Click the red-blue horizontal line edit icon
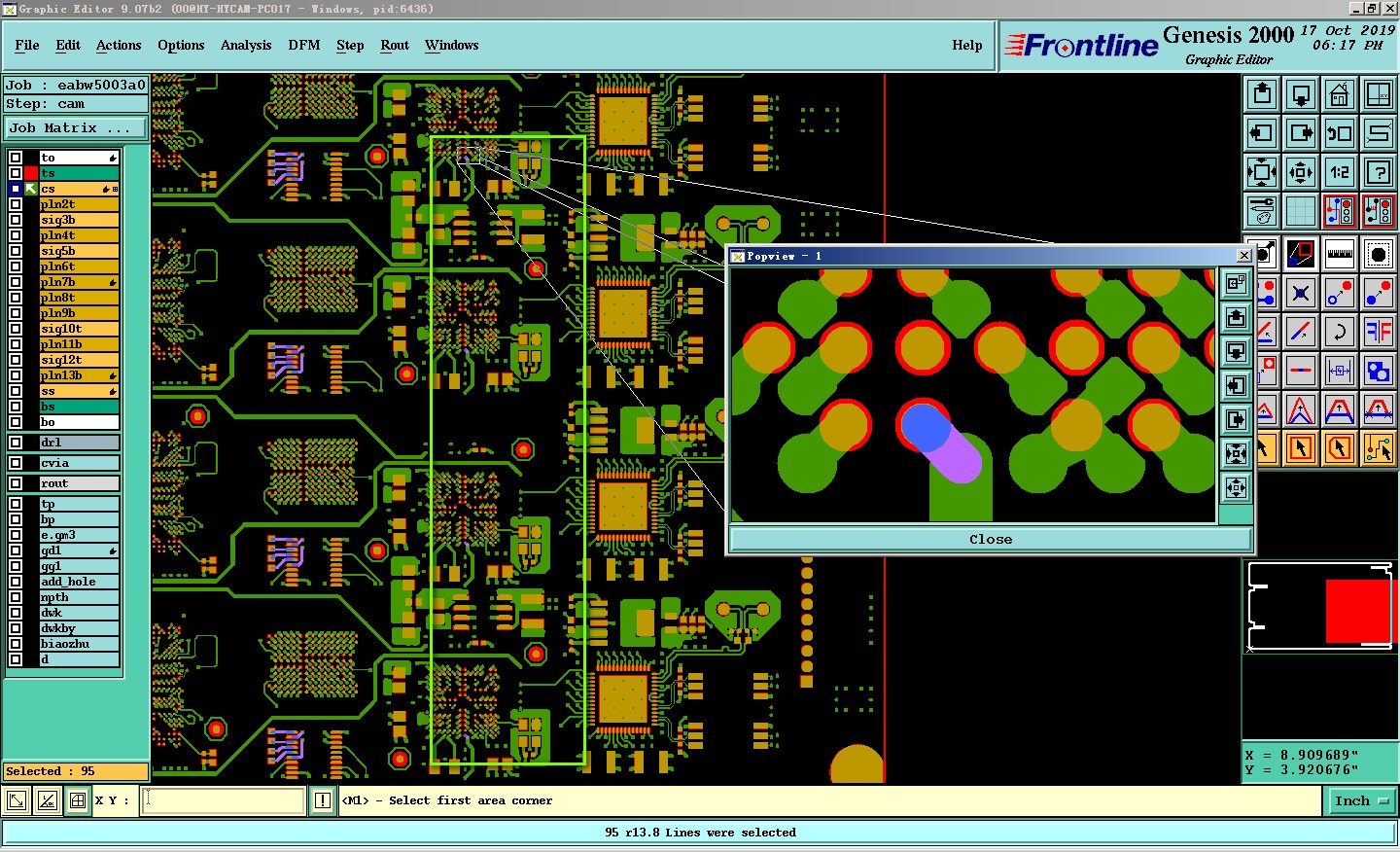This screenshot has width=1400, height=852. point(1301,371)
